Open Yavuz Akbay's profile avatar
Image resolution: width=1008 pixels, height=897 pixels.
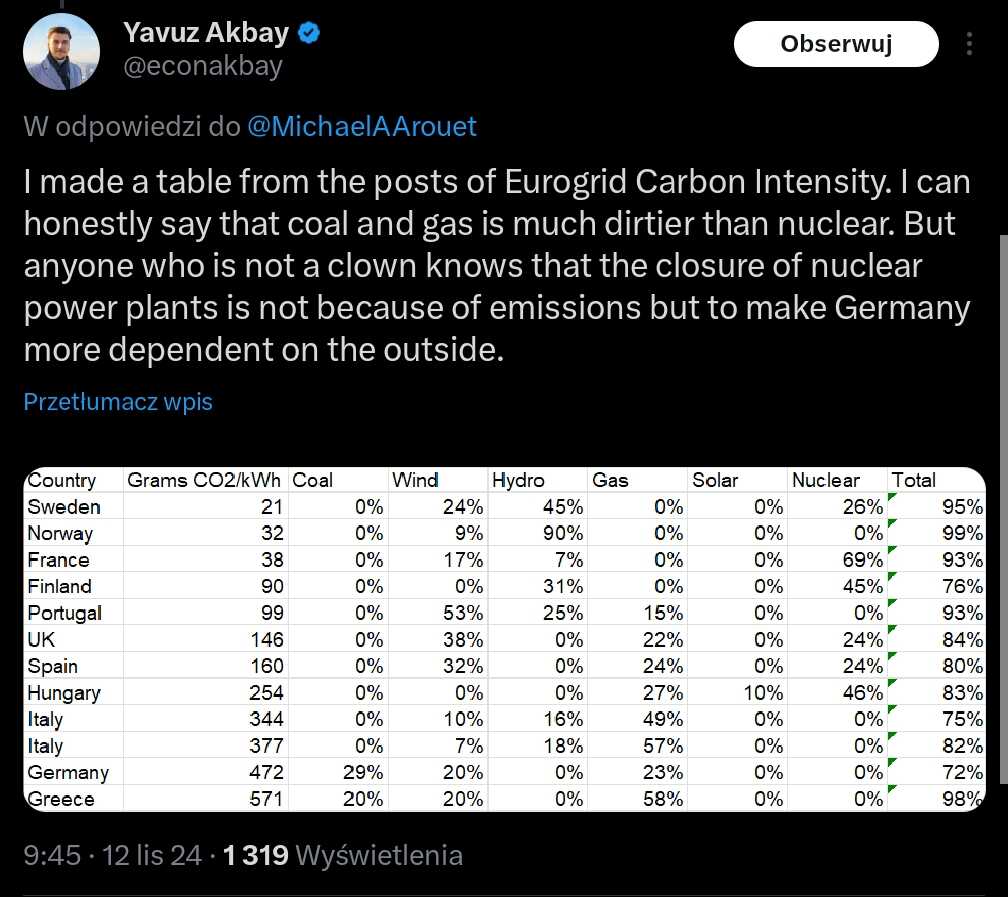coord(61,51)
